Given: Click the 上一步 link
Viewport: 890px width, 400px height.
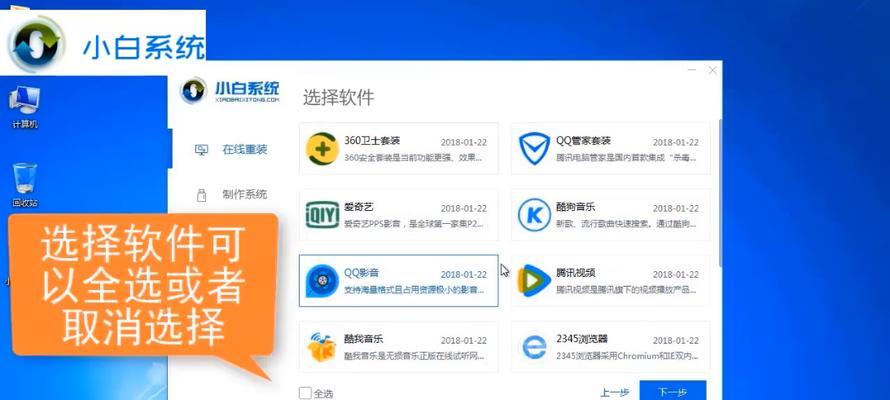Looking at the screenshot, I should pyautogui.click(x=614, y=392).
